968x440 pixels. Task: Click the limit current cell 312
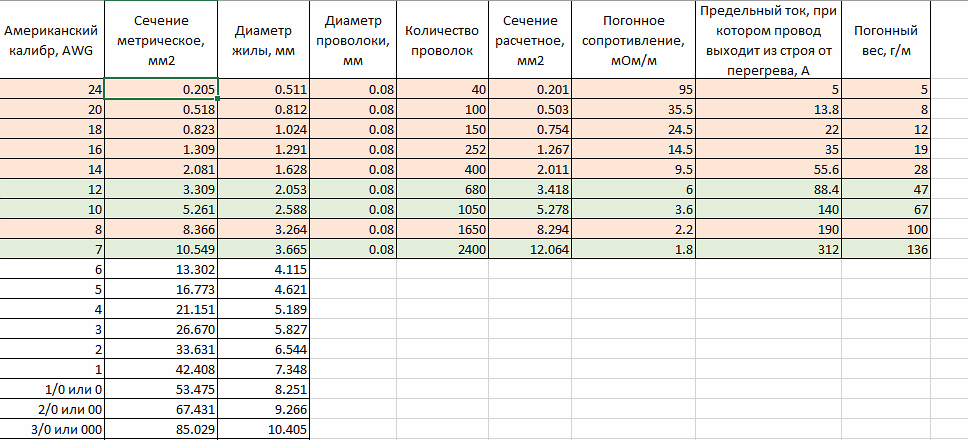click(x=769, y=249)
